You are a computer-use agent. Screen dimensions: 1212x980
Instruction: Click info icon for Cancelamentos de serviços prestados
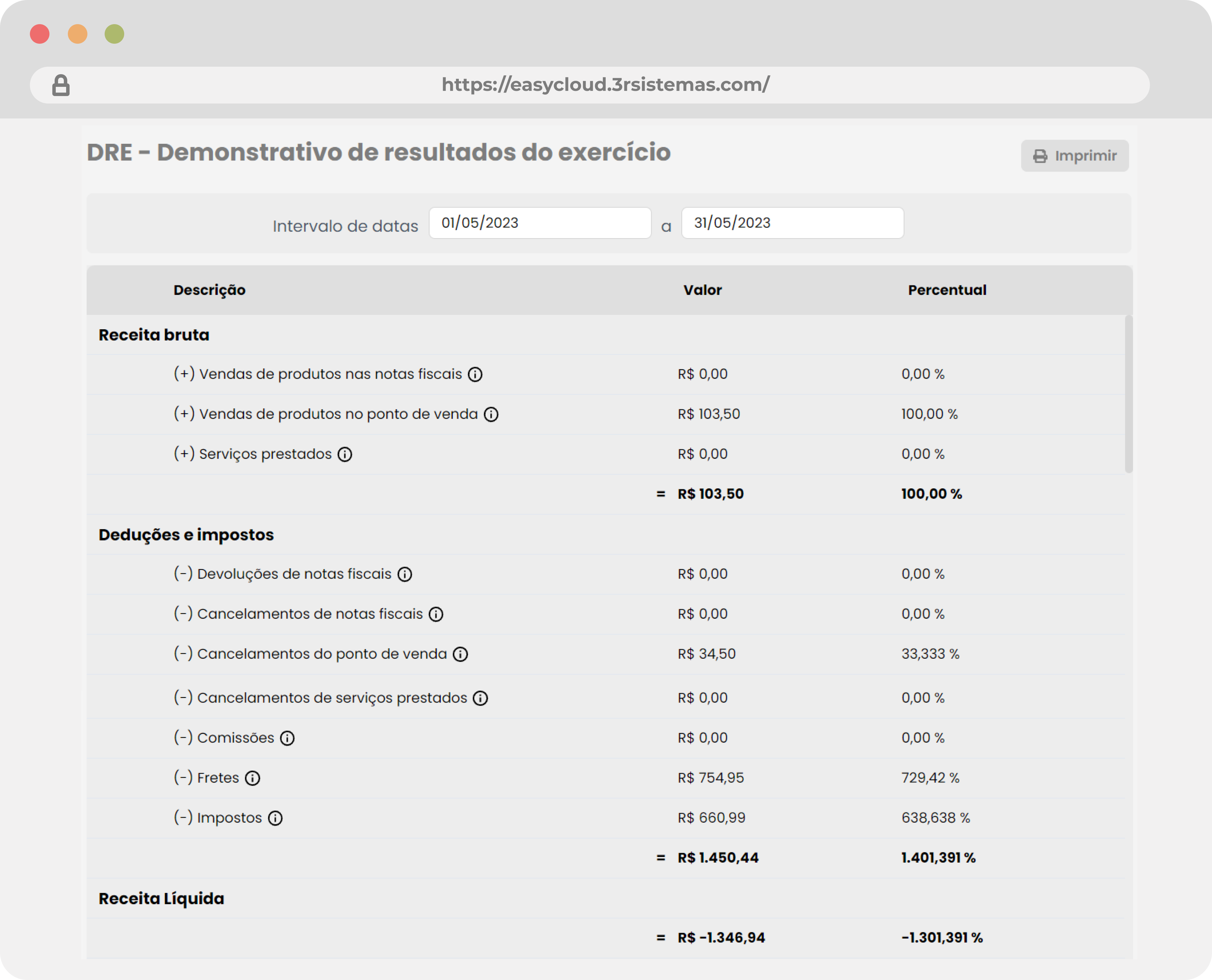pos(480,698)
